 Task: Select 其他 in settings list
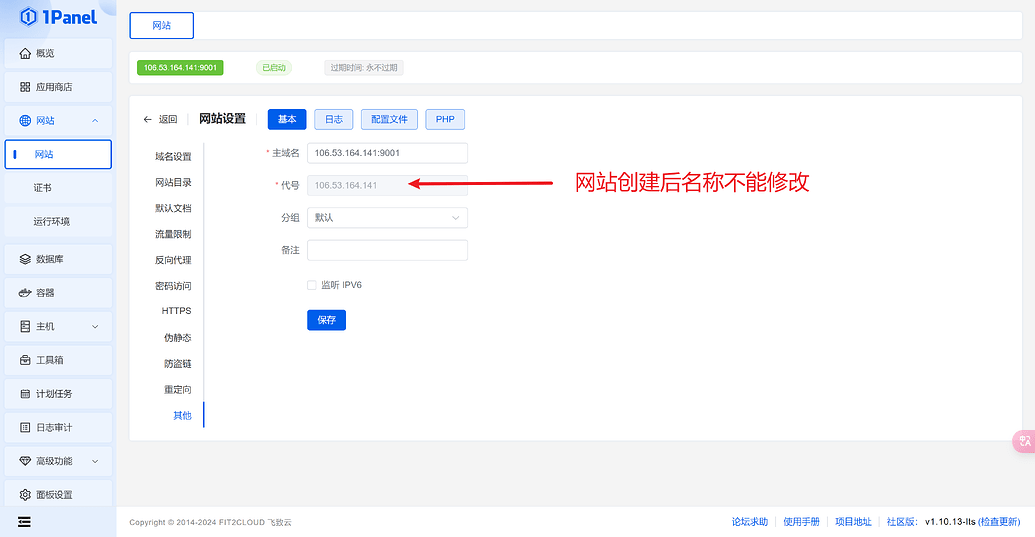(x=182, y=416)
